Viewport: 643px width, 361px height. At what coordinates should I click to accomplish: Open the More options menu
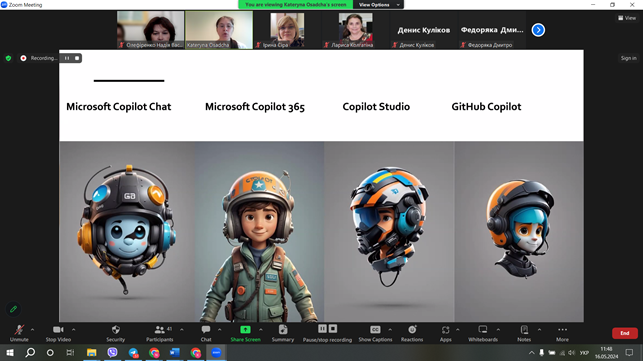(562, 333)
